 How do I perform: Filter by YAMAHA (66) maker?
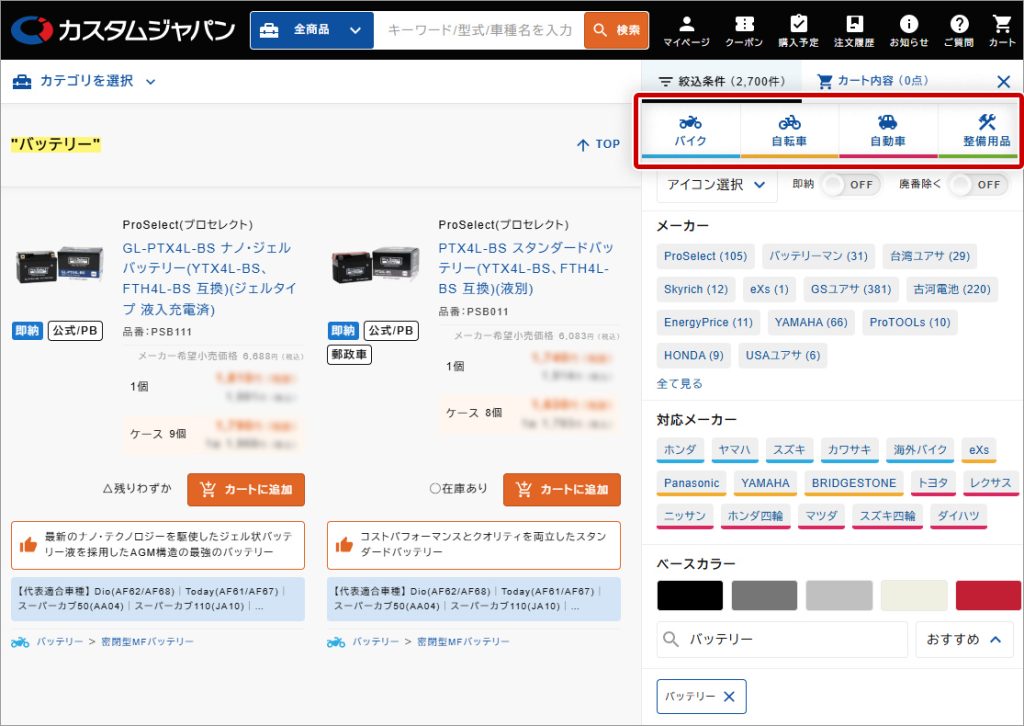811,323
